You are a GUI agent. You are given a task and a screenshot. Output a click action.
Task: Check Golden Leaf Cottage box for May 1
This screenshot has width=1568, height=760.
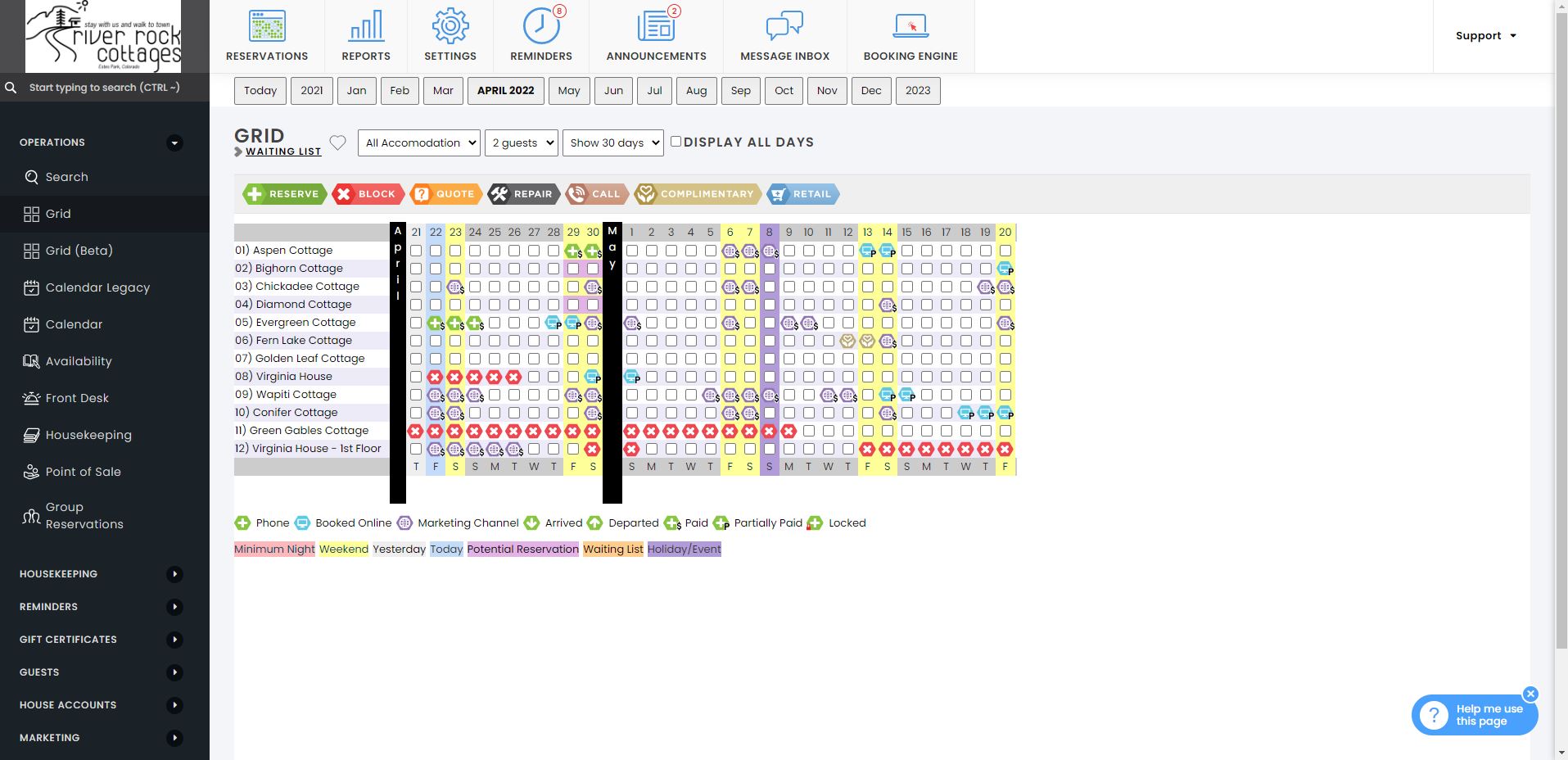coord(632,359)
